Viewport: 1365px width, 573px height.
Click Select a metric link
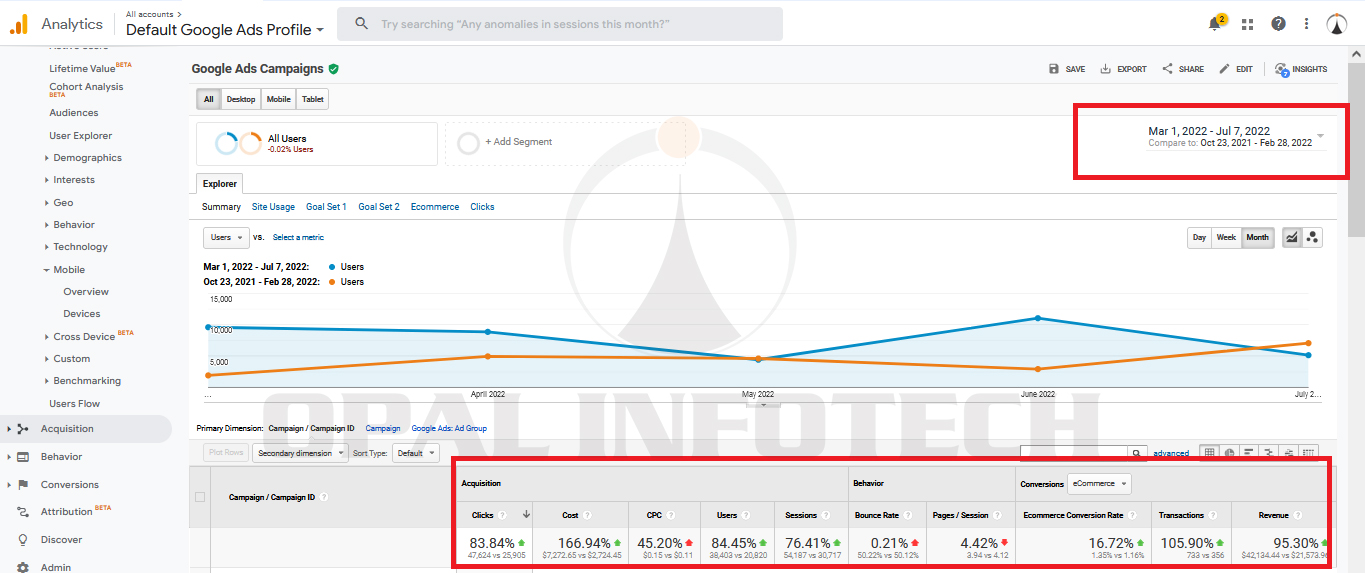click(298, 237)
